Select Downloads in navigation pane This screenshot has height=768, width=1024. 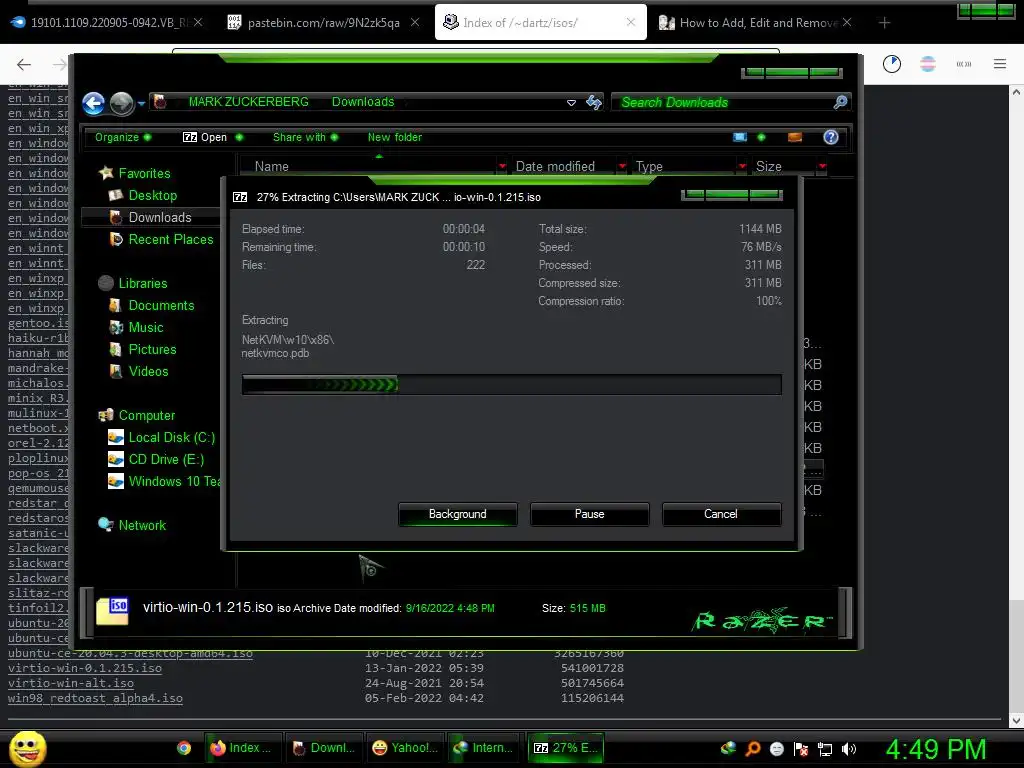159,217
